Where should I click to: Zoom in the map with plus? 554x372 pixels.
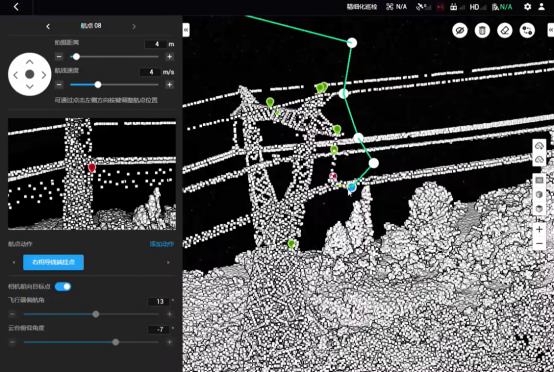pyautogui.click(x=539, y=230)
